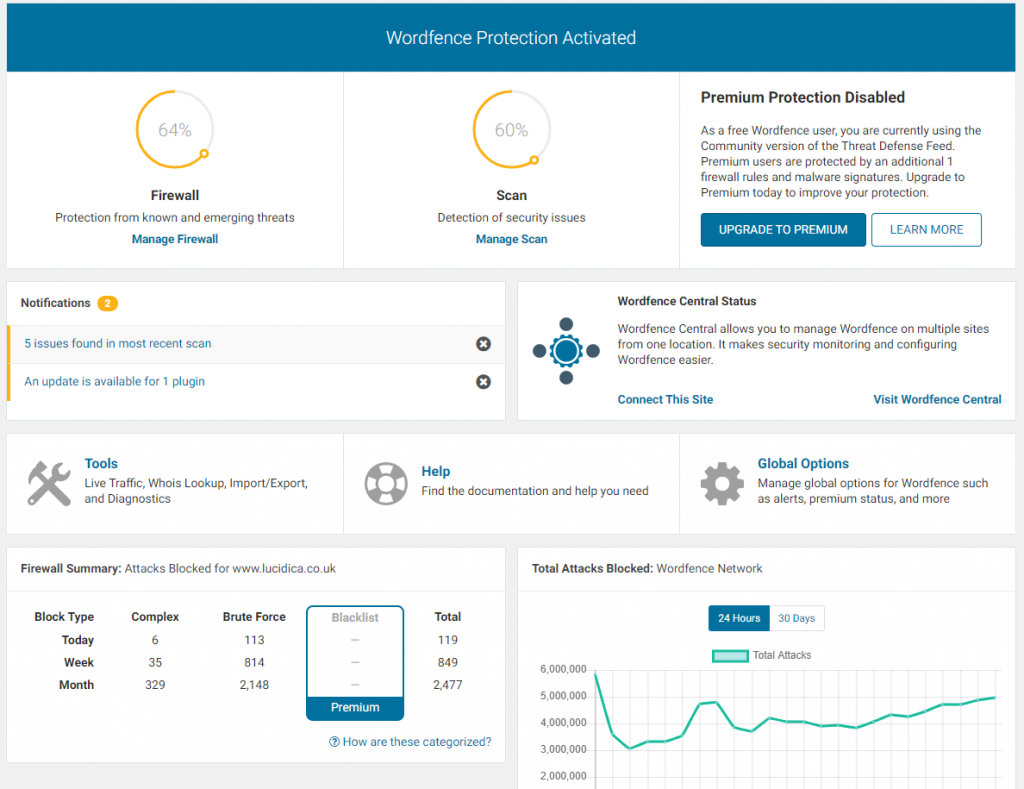1024x789 pixels.
Task: Open the Manage Scan link
Action: pyautogui.click(x=511, y=239)
